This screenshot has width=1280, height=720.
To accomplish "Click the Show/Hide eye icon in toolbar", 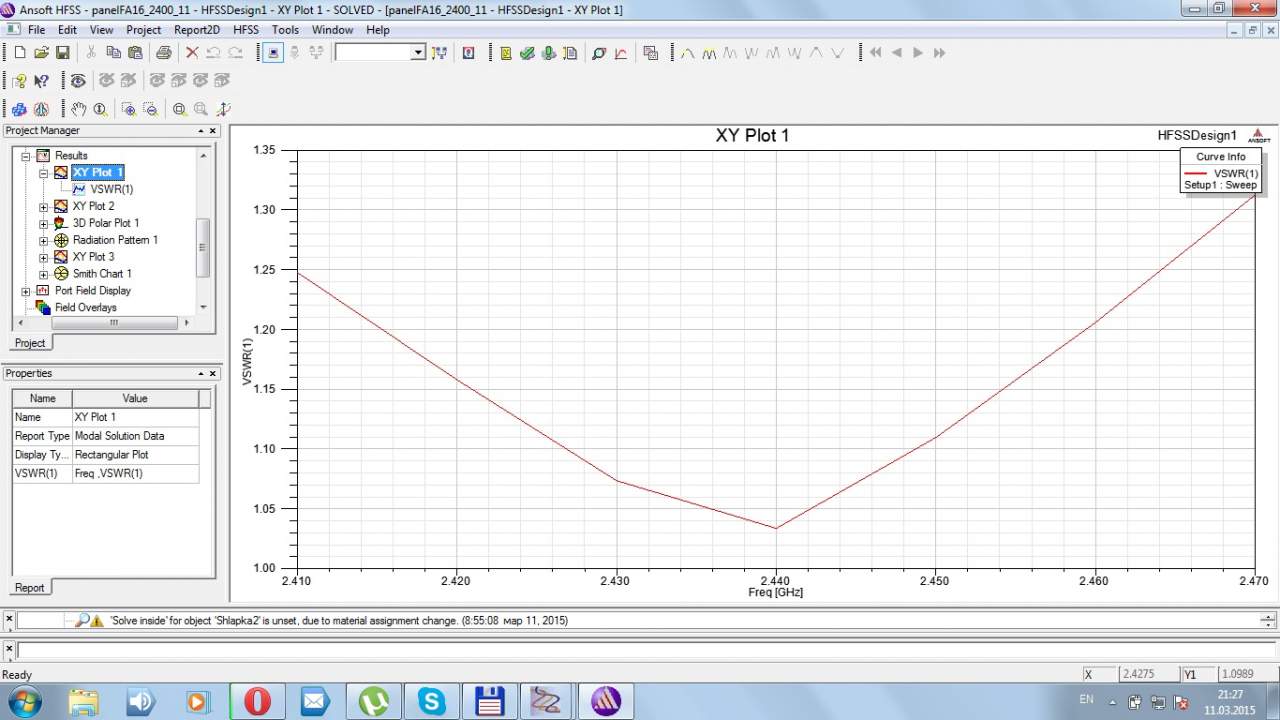I will (78, 81).
